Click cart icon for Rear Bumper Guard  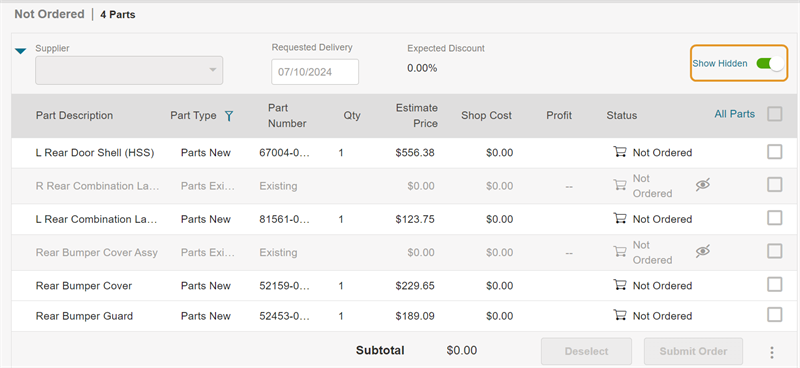[620, 315]
